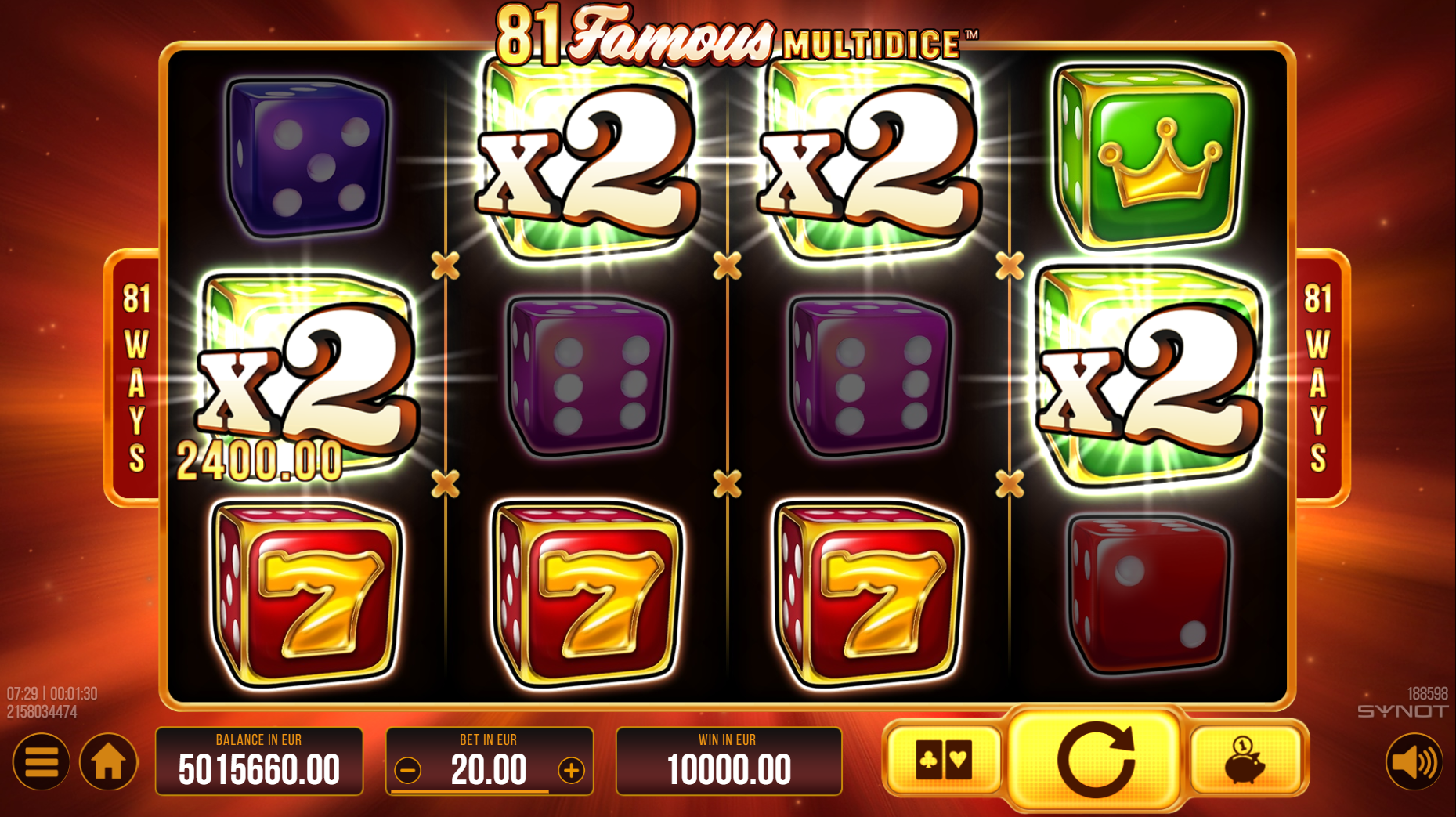Decrease the bet with minus button
The image size is (1456, 817).
[407, 771]
